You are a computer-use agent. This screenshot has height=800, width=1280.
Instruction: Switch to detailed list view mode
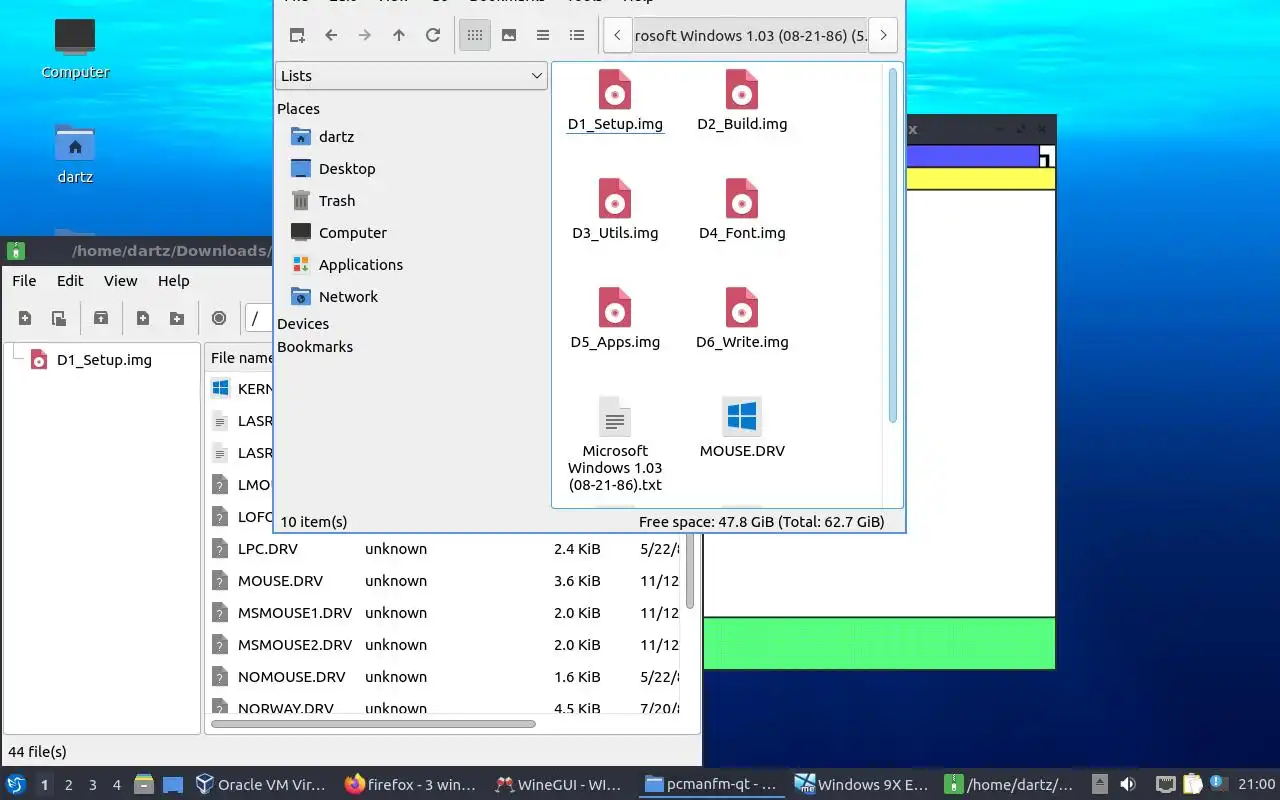(577, 35)
